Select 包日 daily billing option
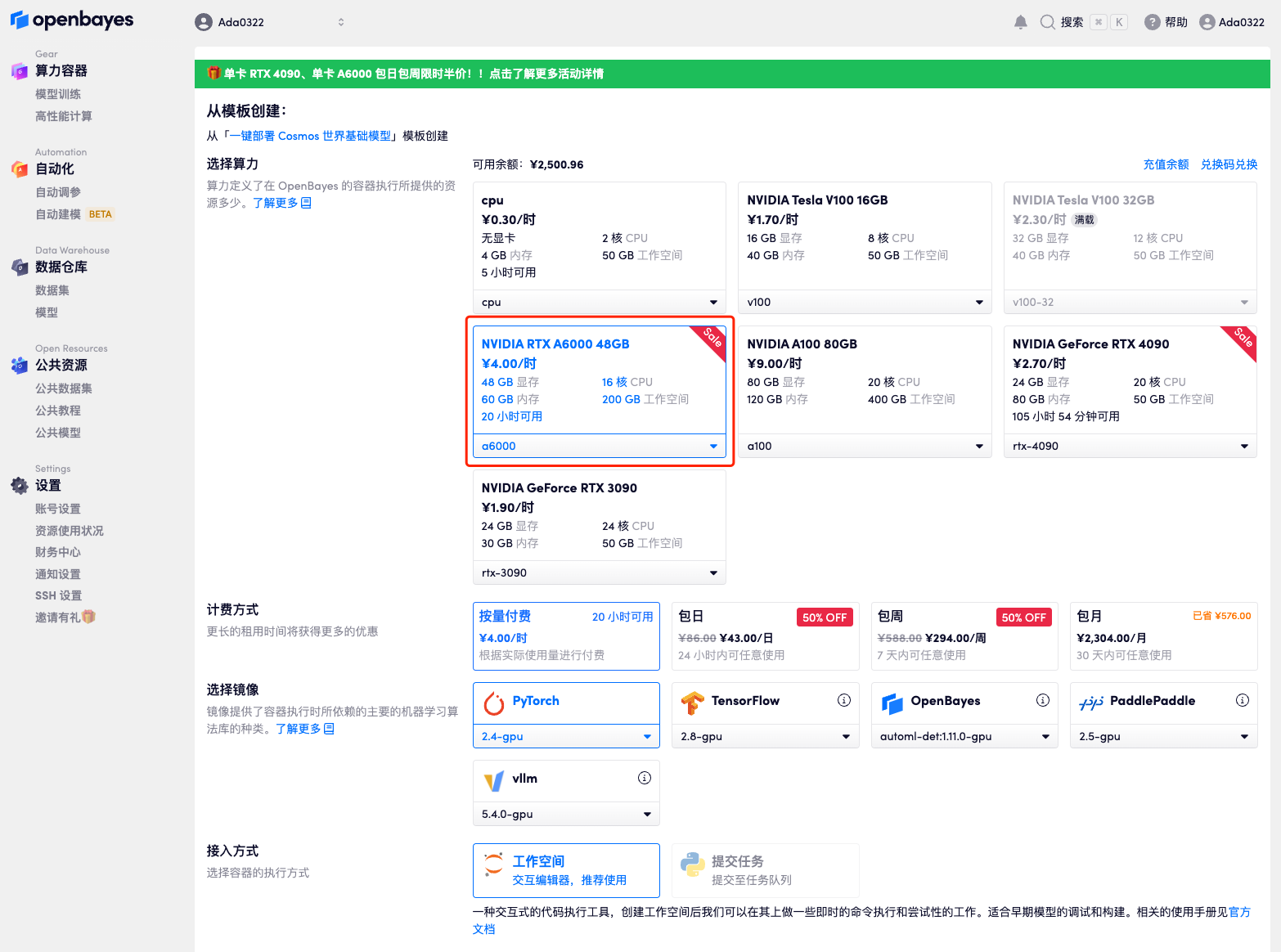This screenshot has height=952, width=1281. tap(764, 636)
